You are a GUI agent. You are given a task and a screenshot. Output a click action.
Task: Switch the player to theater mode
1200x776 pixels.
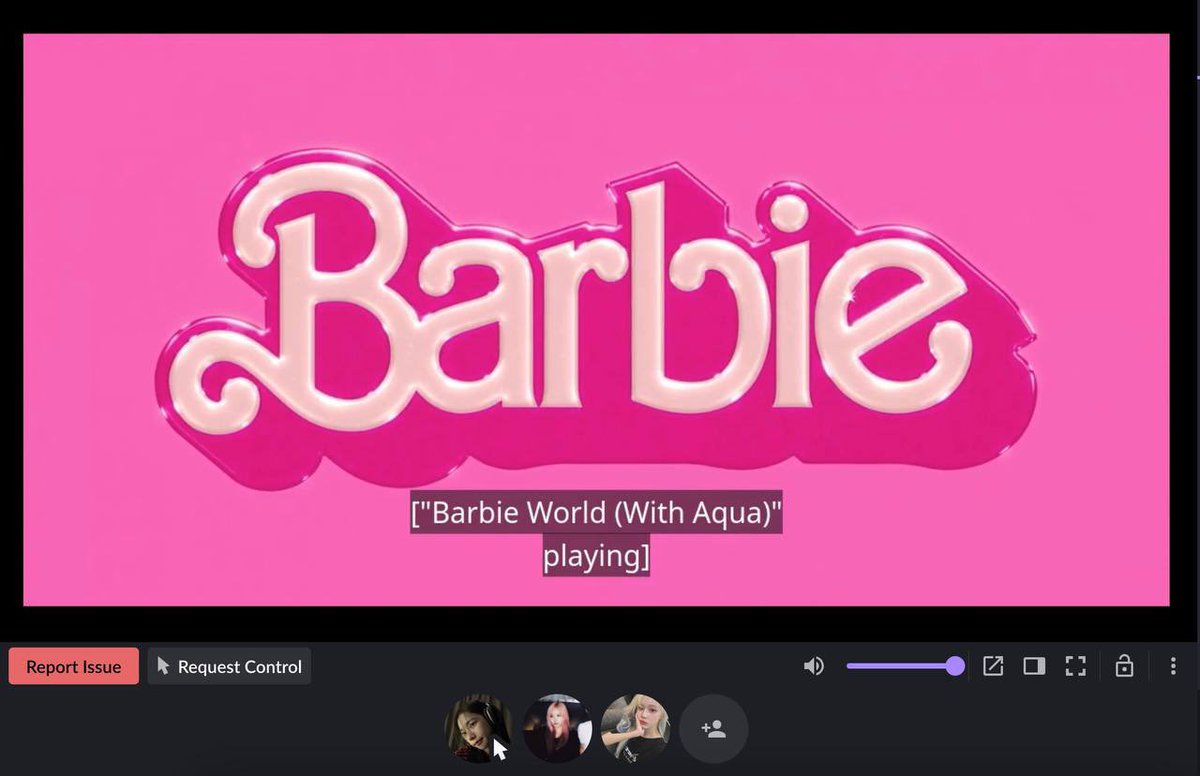click(1034, 665)
